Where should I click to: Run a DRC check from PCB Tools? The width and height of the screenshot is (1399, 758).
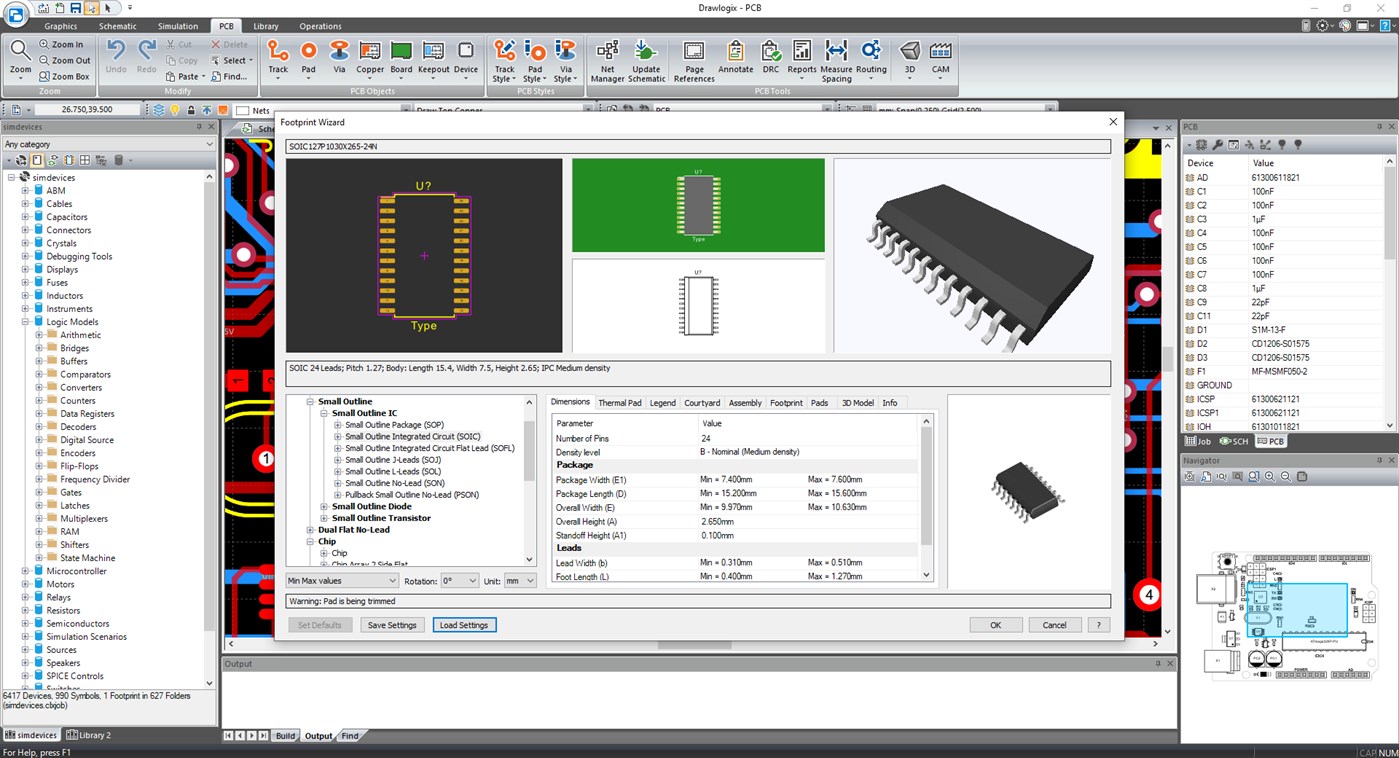[770, 57]
